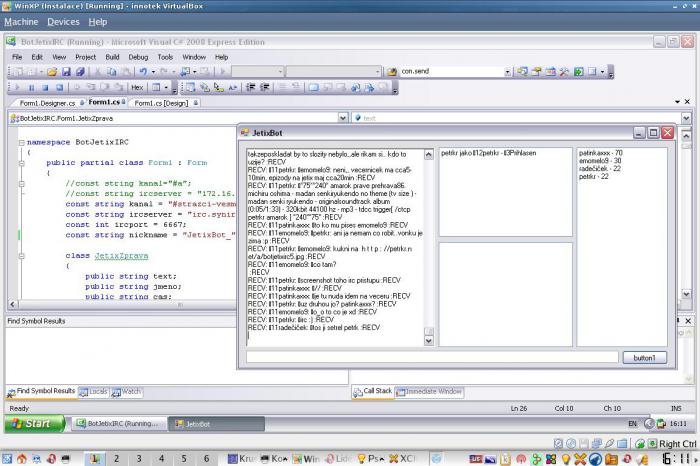
Task: Click the 'patinkaxxx - 70' list entry
Action: point(601,153)
